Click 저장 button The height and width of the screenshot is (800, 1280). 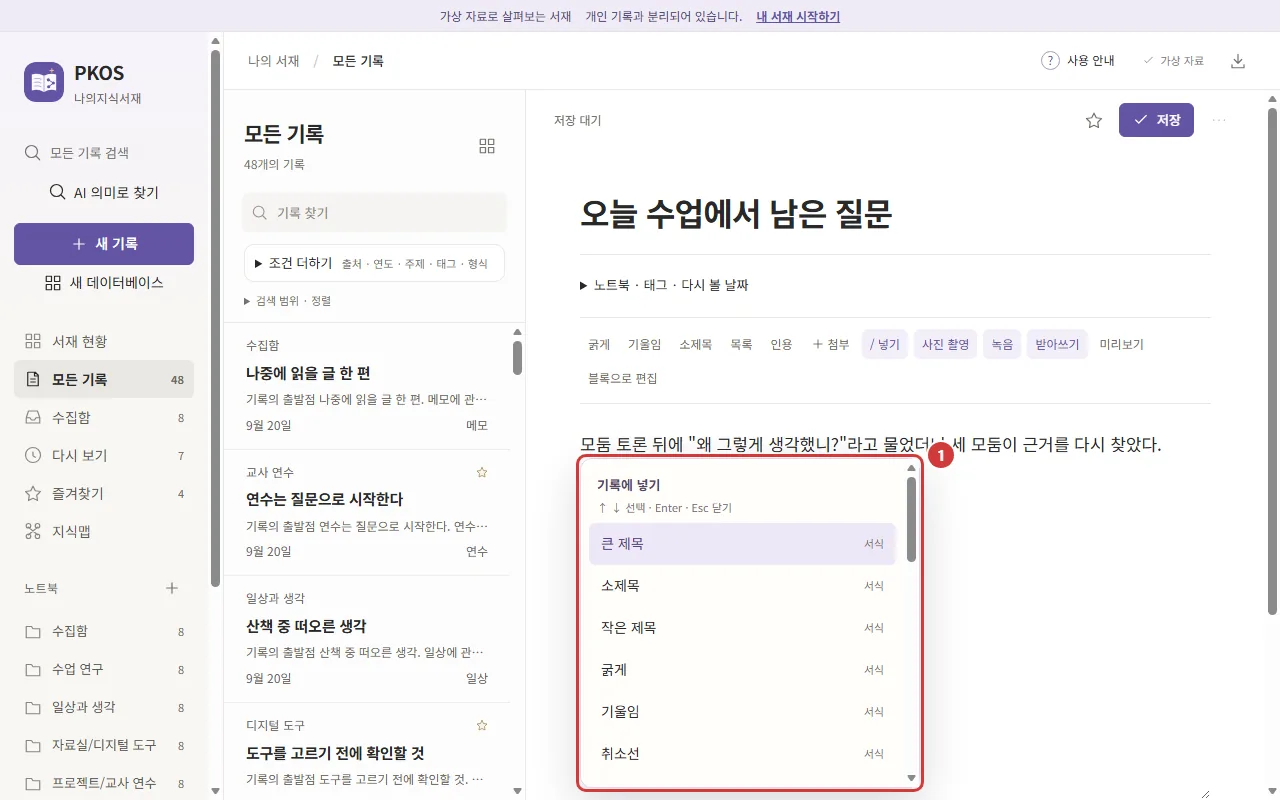pyautogui.click(x=1156, y=120)
